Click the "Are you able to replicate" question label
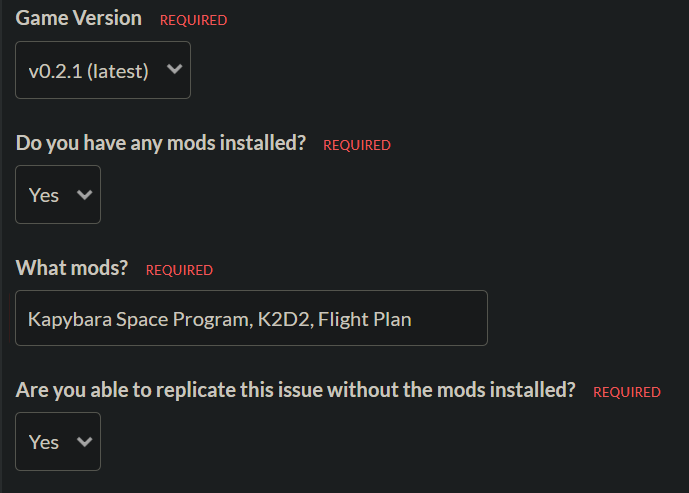The height and width of the screenshot is (493, 689). [295, 391]
